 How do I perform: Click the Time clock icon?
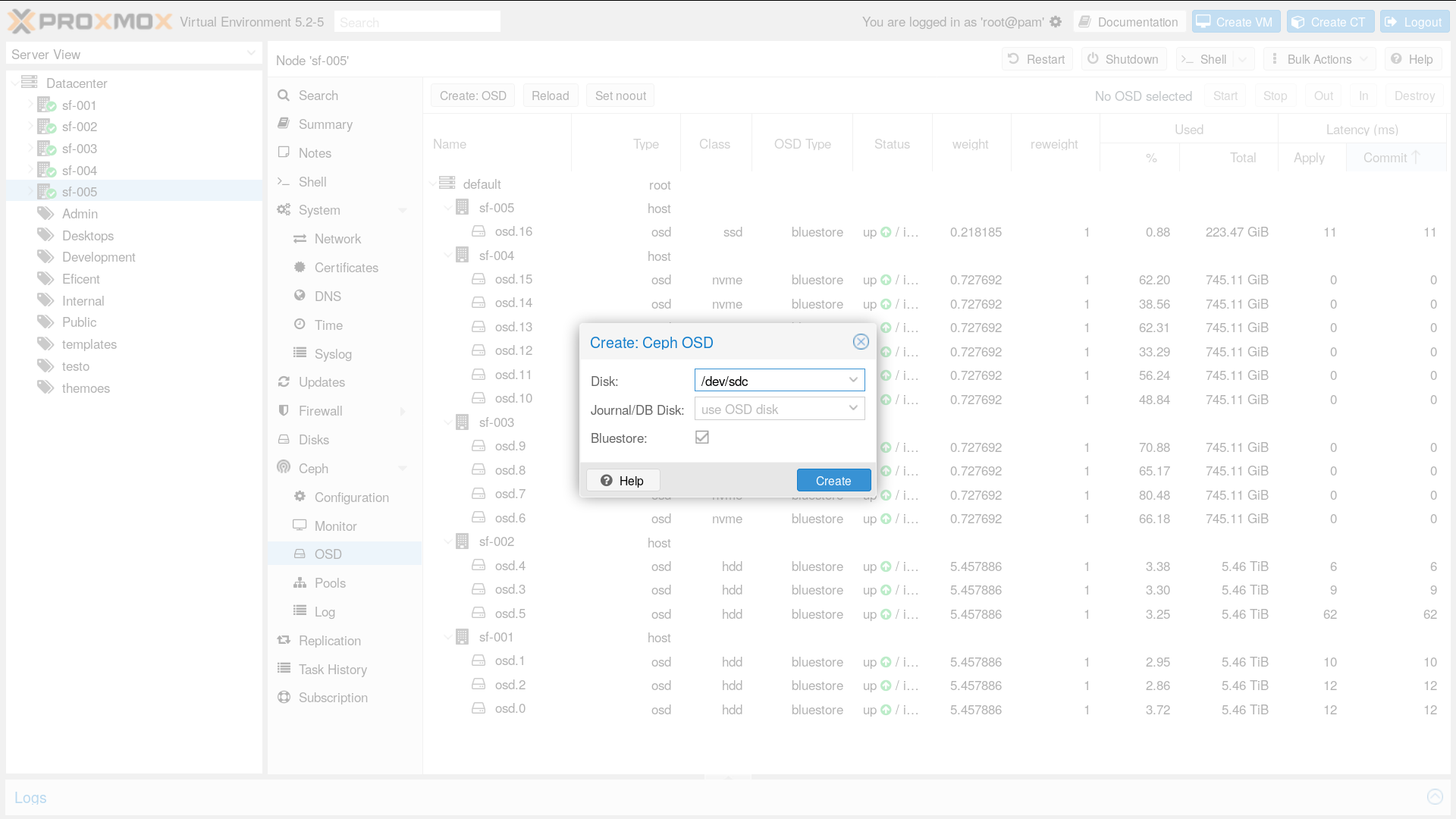[x=300, y=324]
